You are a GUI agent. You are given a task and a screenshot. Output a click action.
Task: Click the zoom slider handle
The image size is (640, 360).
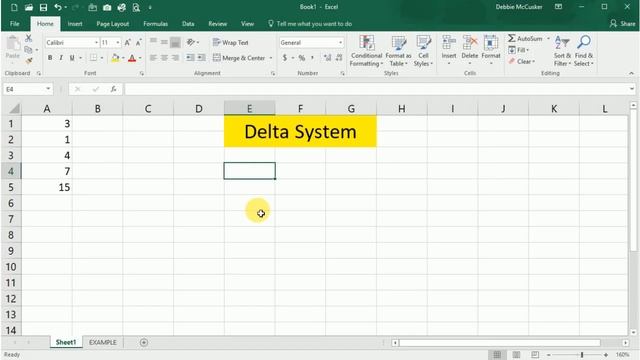tap(582, 355)
